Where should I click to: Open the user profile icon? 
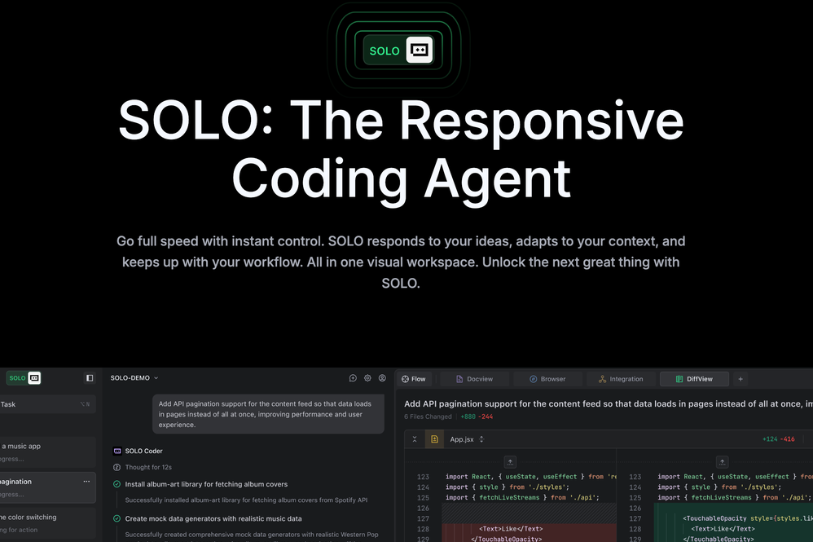(382, 378)
